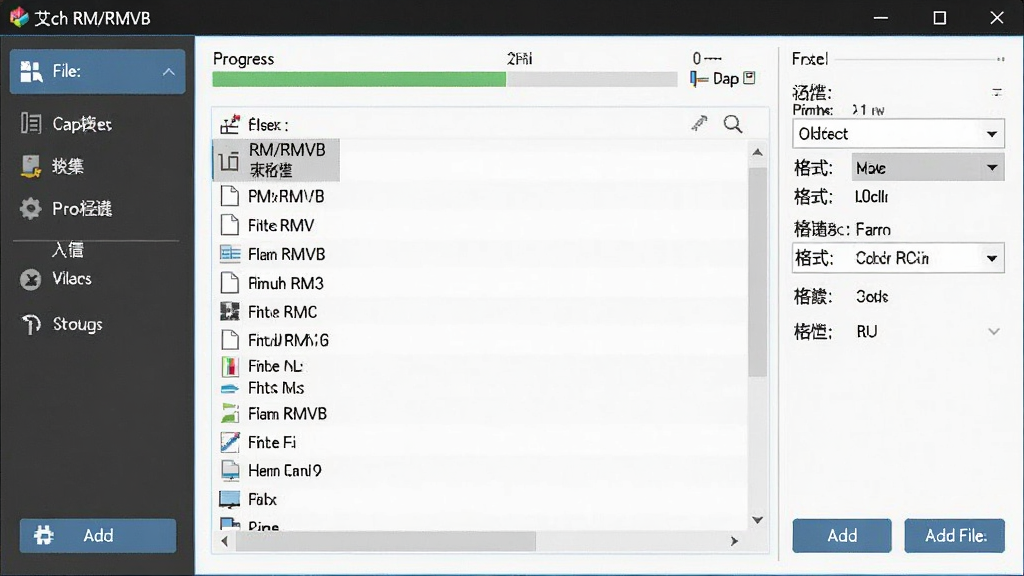The image size is (1024, 576).
Task: Select the highlighted RM/RMVB list entry
Action: coord(276,160)
